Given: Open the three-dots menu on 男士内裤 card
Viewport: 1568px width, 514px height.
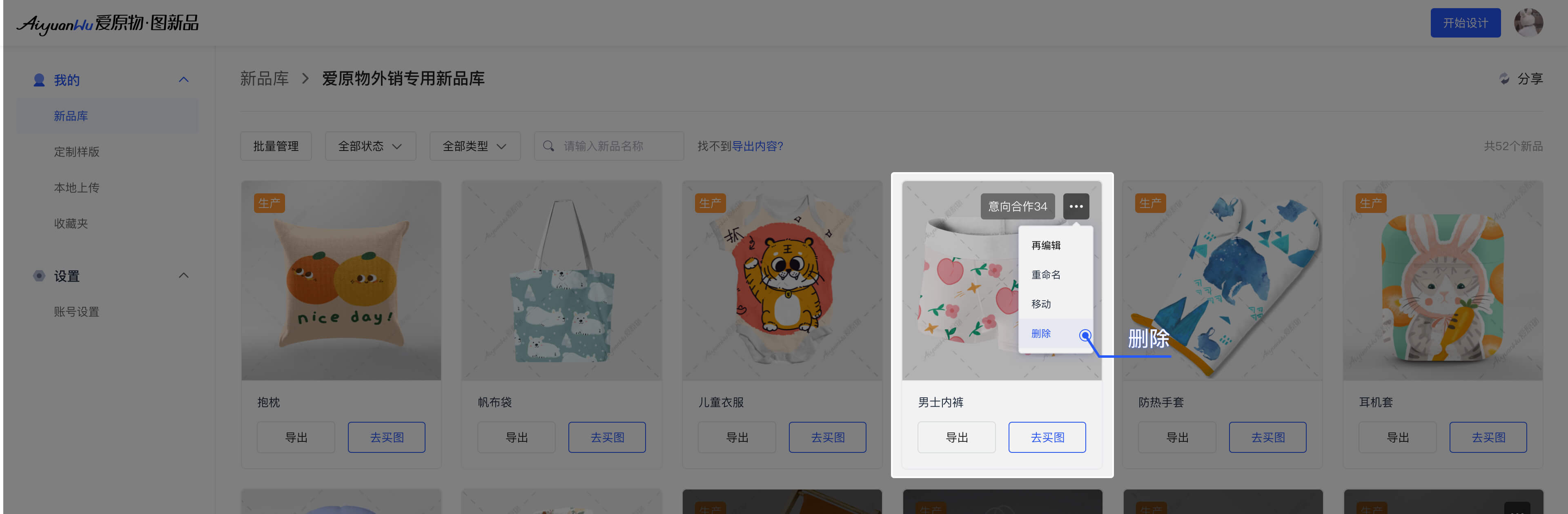Looking at the screenshot, I should click(1076, 206).
